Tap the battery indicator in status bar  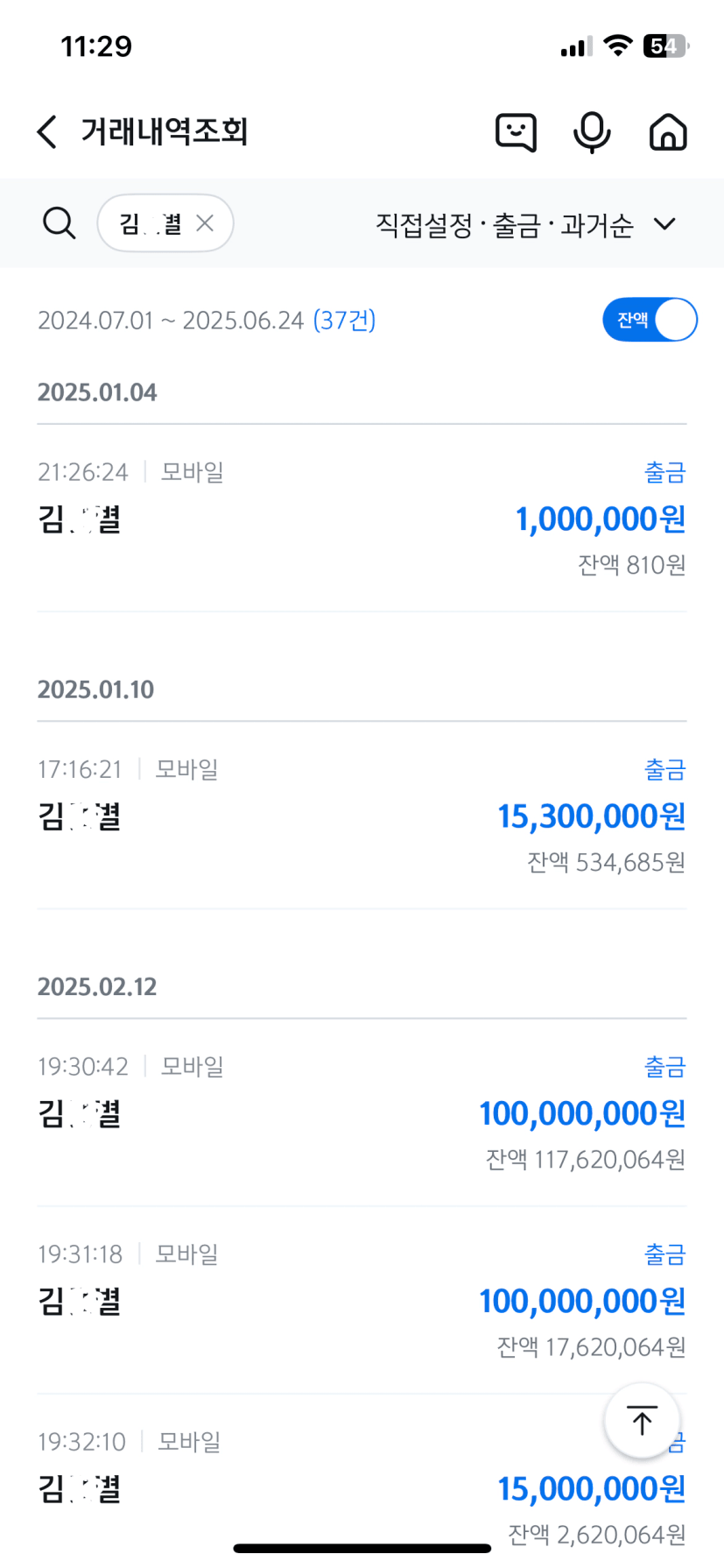coord(665,46)
